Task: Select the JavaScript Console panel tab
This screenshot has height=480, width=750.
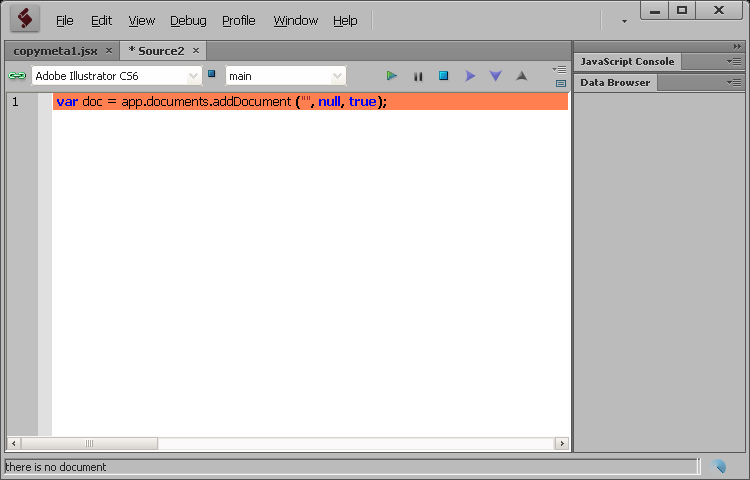Action: point(627,61)
